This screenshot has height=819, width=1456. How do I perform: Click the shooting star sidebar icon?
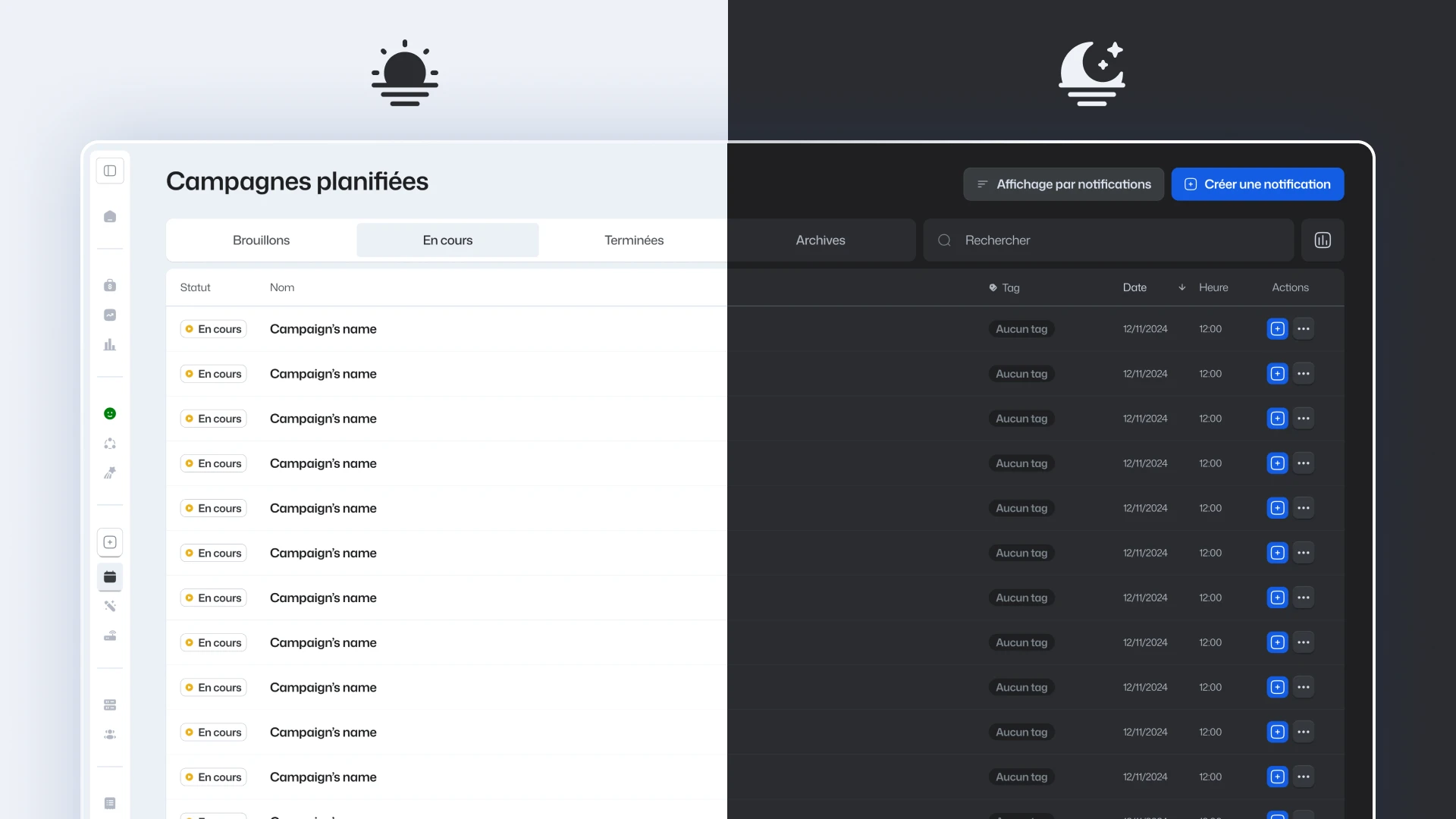(110, 473)
